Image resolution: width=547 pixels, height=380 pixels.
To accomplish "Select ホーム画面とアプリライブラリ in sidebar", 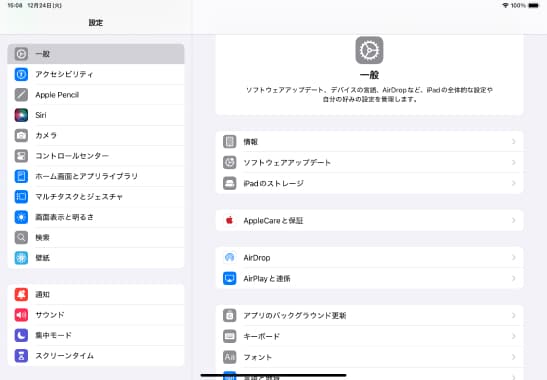I will coord(96,176).
